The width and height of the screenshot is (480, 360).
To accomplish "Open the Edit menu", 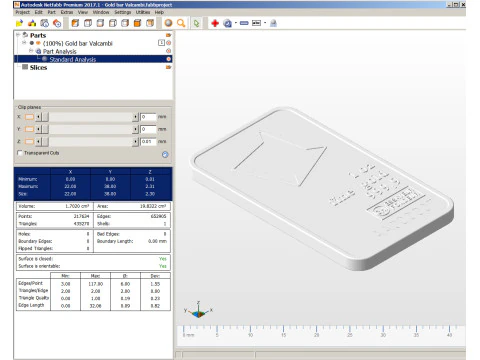I will [x=39, y=12].
